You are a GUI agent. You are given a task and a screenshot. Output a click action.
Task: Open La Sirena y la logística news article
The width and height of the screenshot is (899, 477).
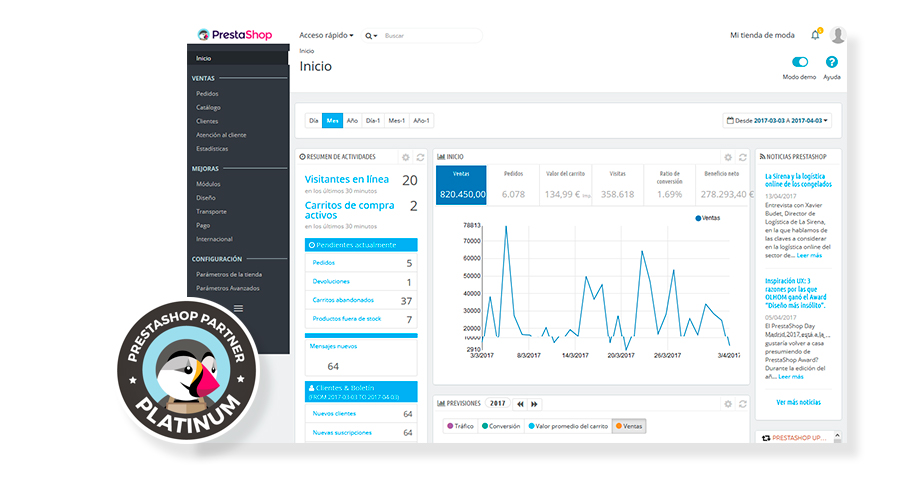coord(798,181)
